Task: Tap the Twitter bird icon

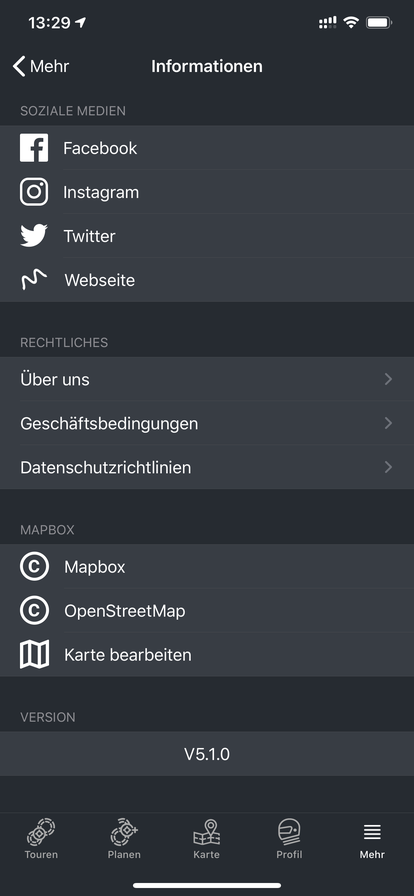Action: pyautogui.click(x=34, y=236)
